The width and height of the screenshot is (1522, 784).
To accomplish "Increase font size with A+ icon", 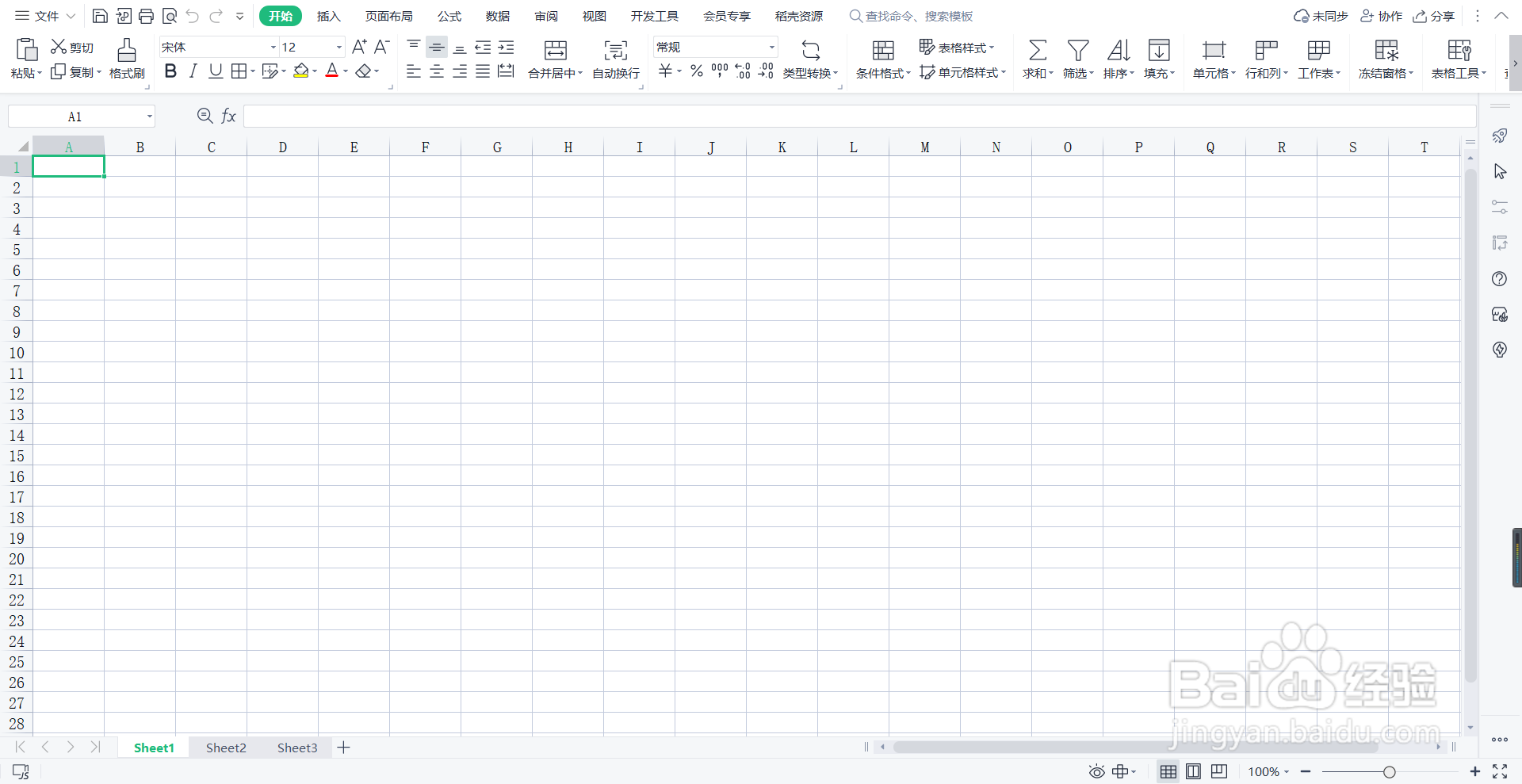I will click(x=359, y=47).
